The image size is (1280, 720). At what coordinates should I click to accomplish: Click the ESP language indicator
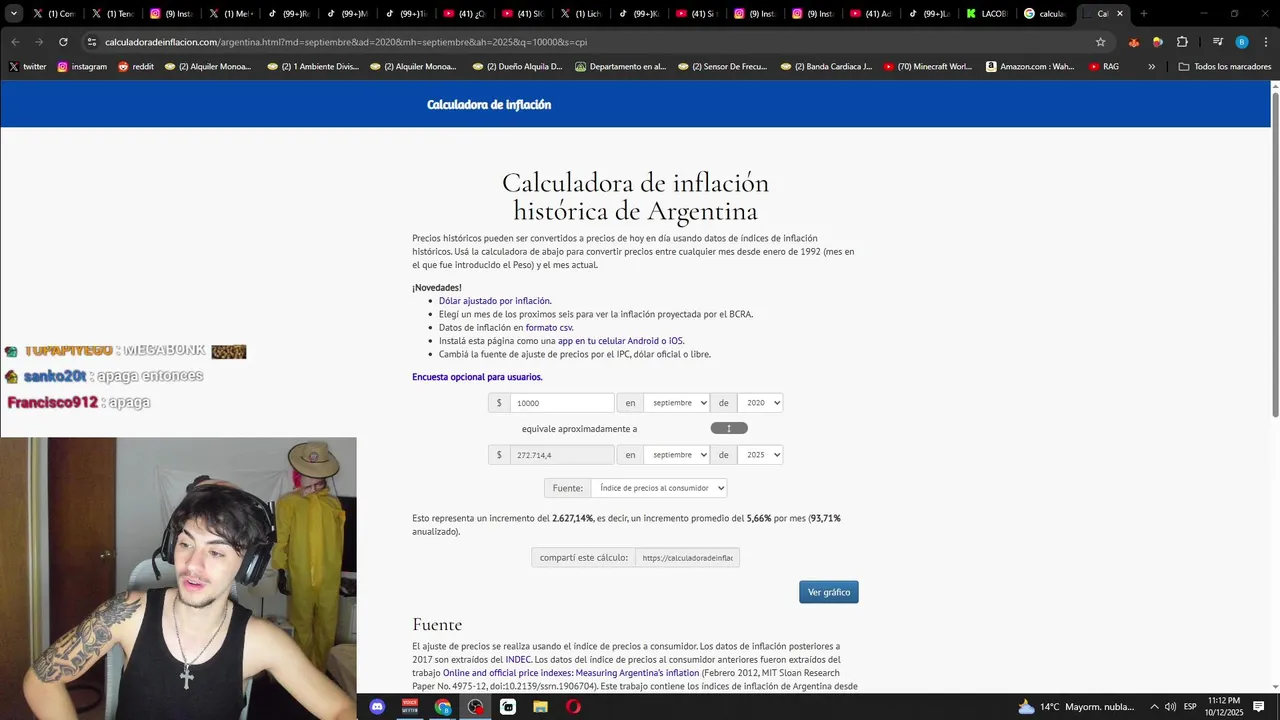click(x=1190, y=707)
